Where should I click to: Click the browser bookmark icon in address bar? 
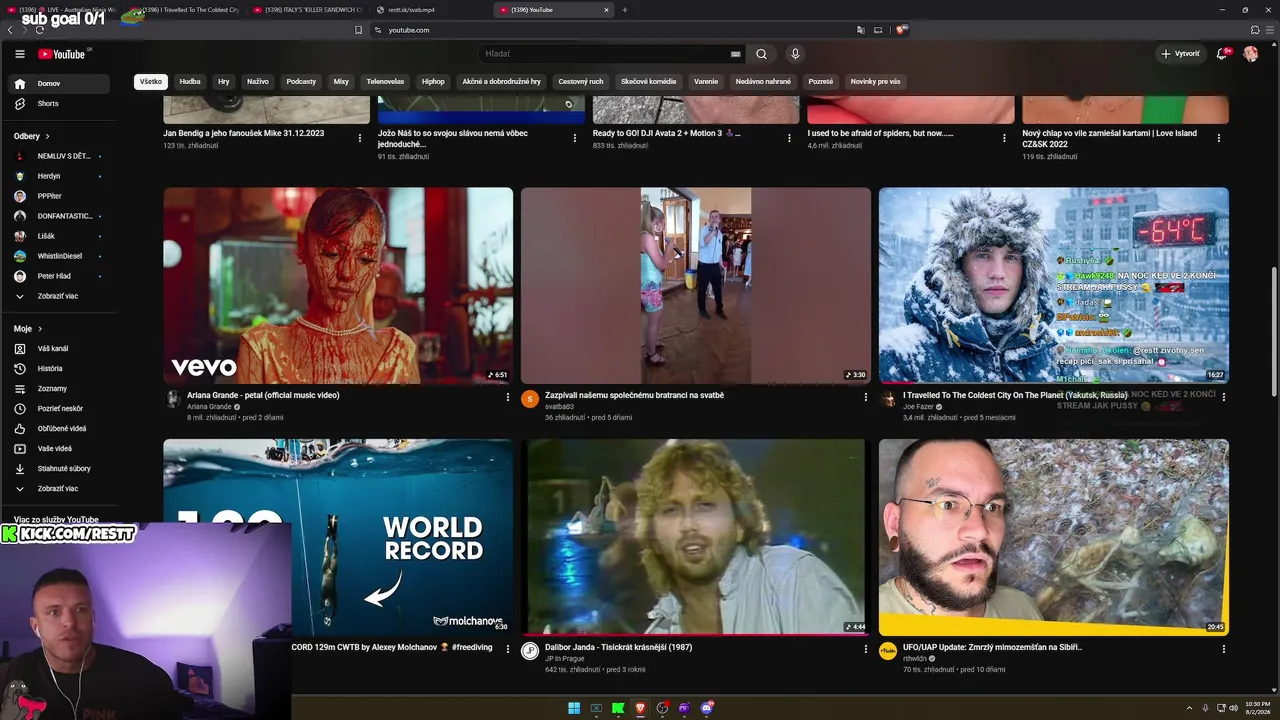point(358,30)
